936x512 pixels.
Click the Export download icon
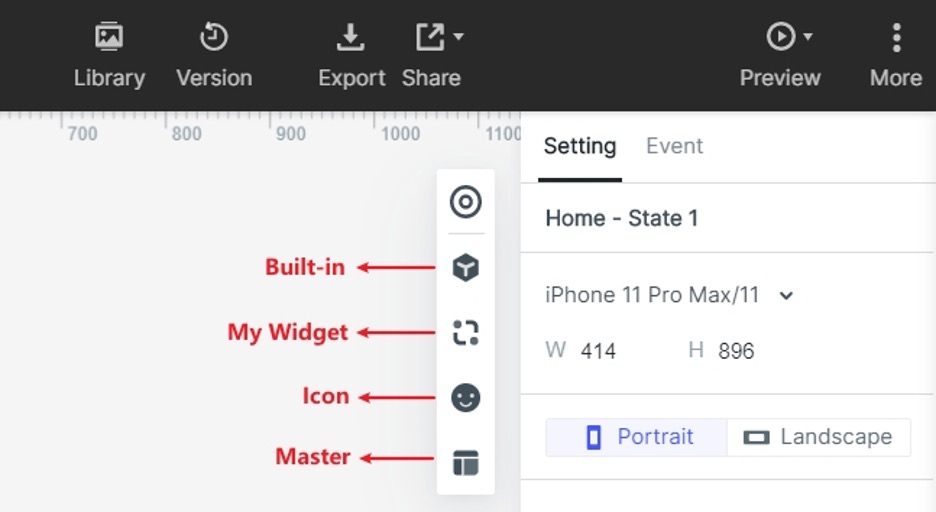351,39
